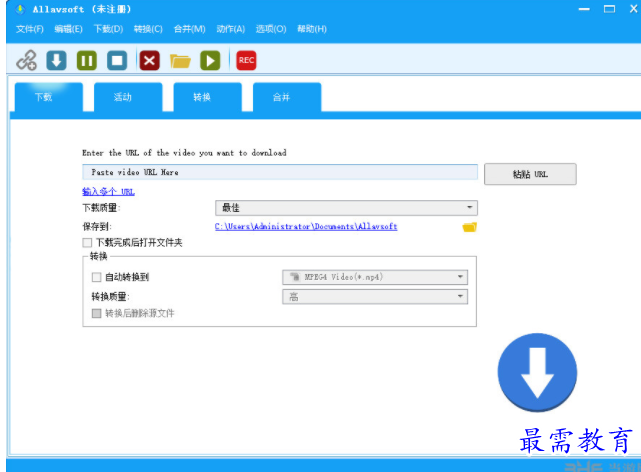Screen dimensions: 641x472
Task: Switch to the 下载 tab
Action: point(49,97)
